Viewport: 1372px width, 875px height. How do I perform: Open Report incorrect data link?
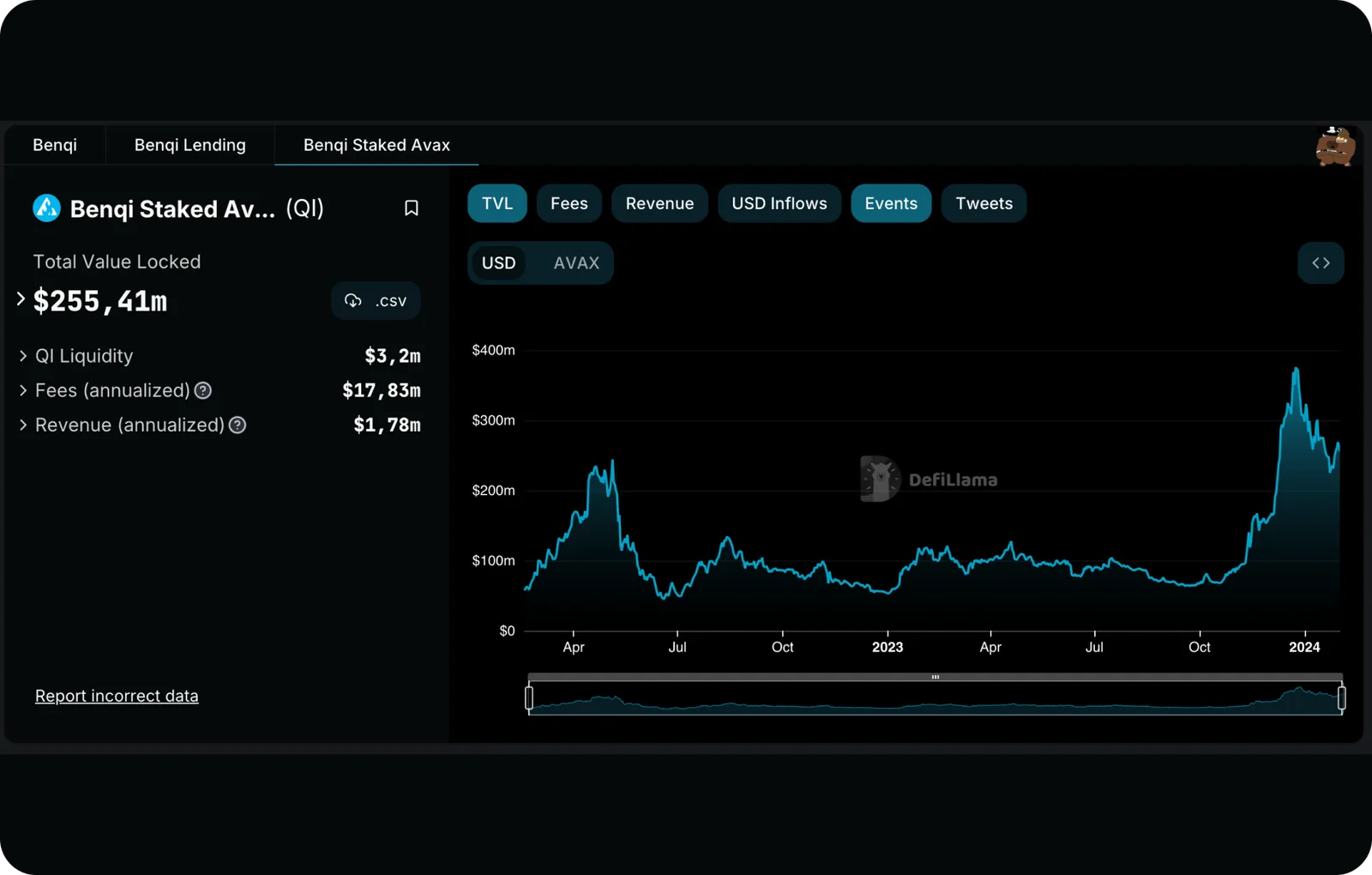point(117,696)
